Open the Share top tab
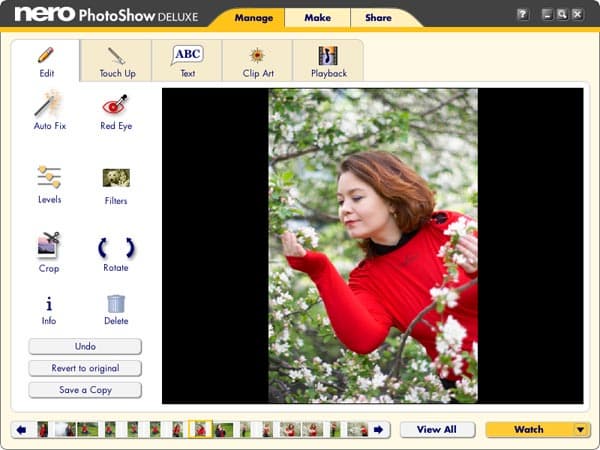 [378, 18]
